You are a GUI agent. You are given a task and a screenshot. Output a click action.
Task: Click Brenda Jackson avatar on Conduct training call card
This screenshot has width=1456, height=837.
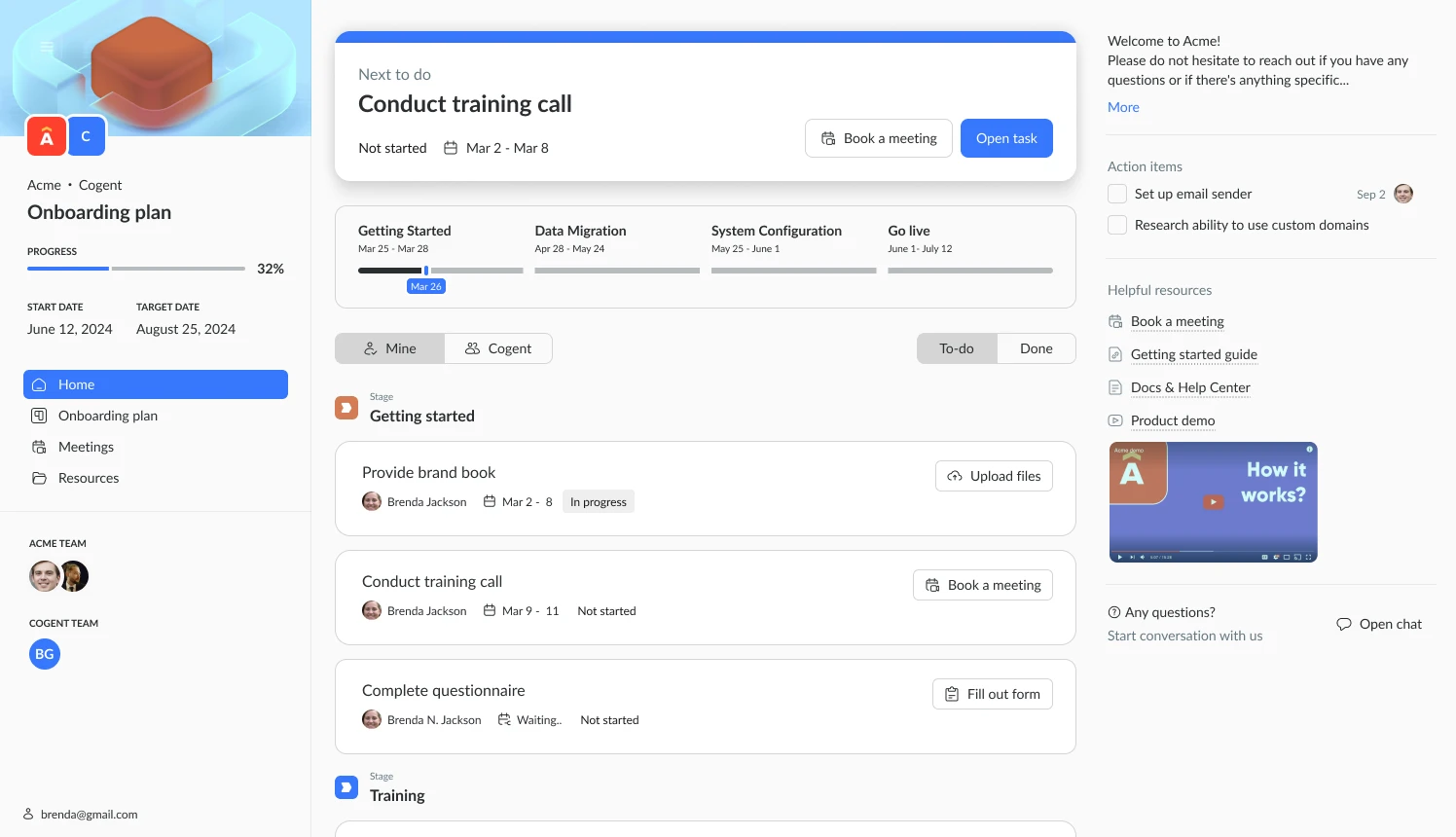tap(372, 610)
